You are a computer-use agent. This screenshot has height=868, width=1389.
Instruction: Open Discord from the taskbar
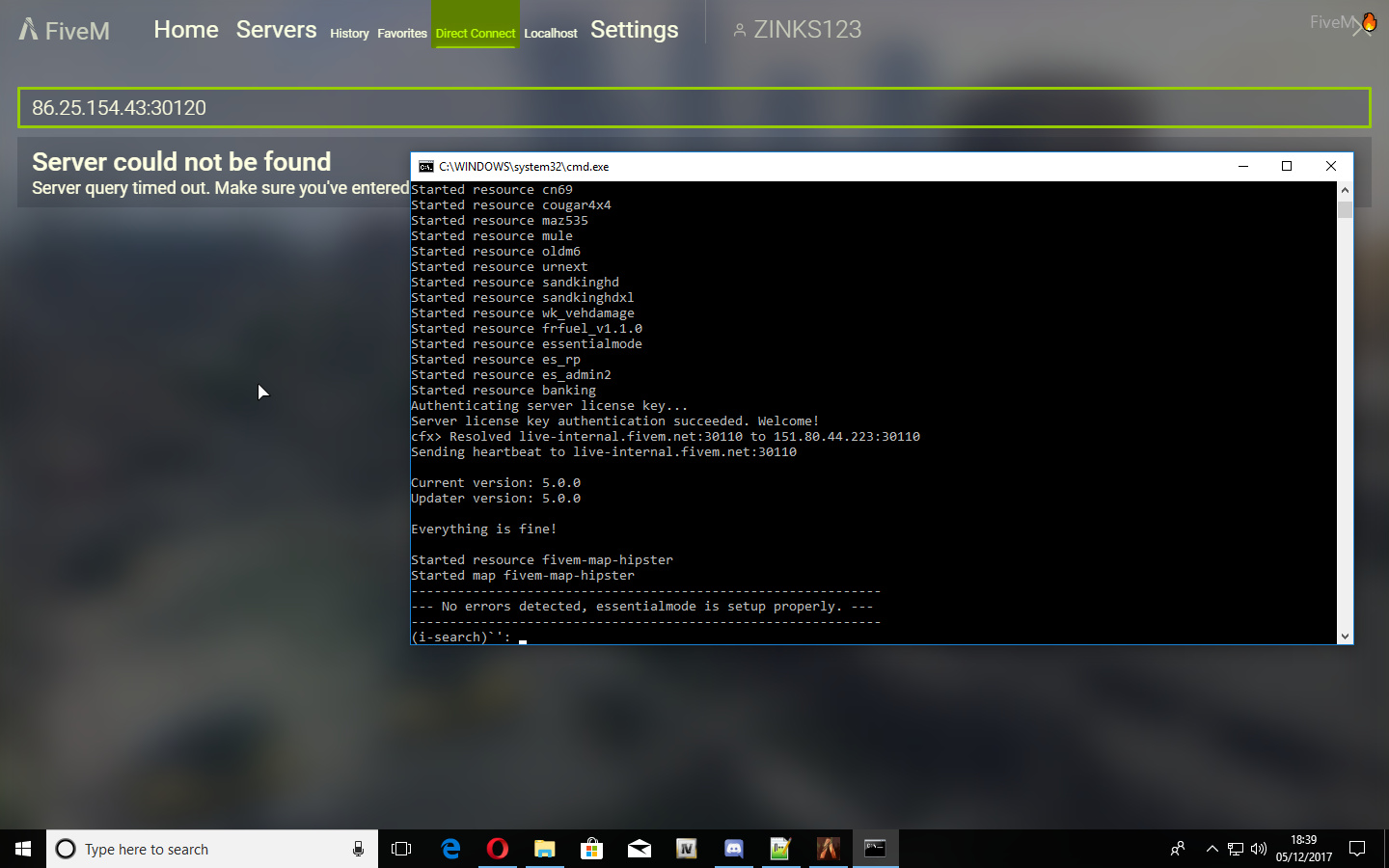click(733, 849)
